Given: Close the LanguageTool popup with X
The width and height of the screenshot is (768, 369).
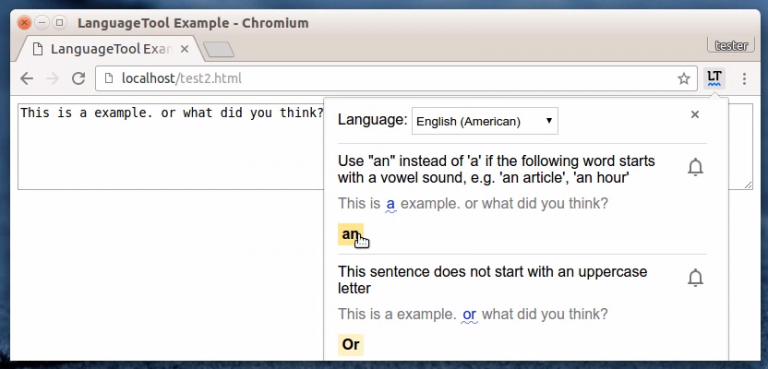Looking at the screenshot, I should click(695, 114).
